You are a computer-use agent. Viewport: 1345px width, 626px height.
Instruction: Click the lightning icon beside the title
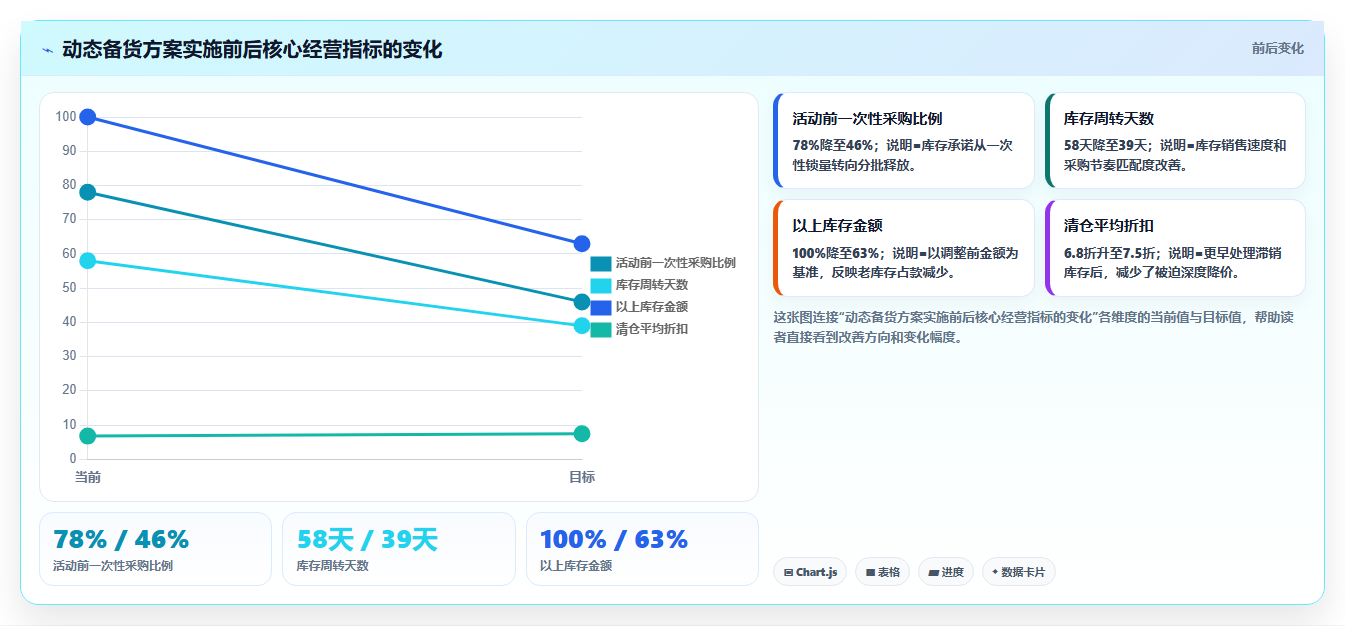click(47, 50)
